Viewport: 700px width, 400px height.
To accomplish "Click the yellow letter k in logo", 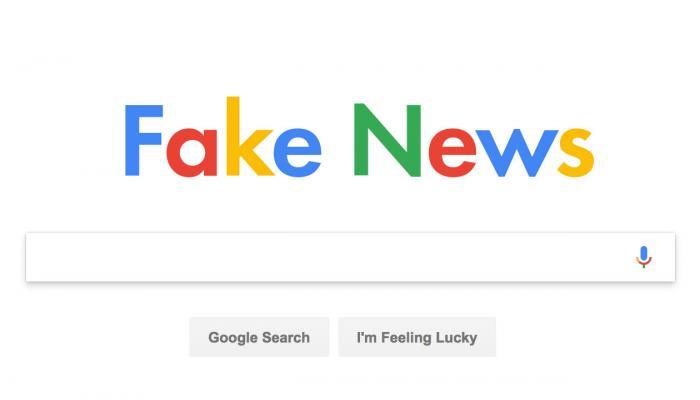I will tap(249, 136).
